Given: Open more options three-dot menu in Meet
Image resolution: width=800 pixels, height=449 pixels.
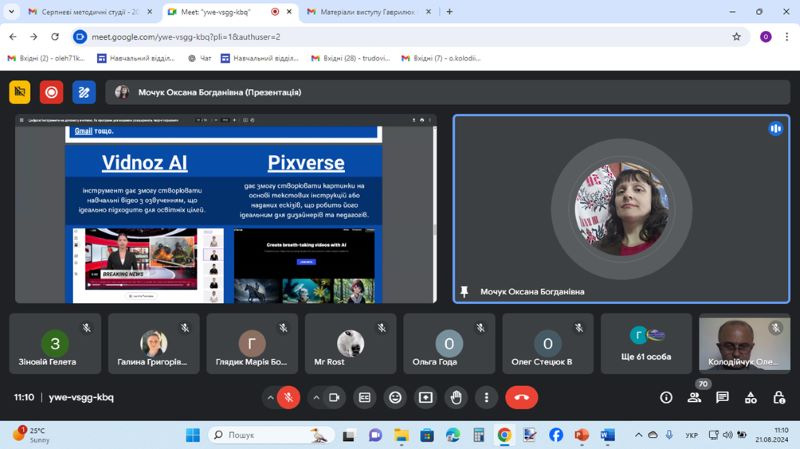Looking at the screenshot, I should point(486,397).
